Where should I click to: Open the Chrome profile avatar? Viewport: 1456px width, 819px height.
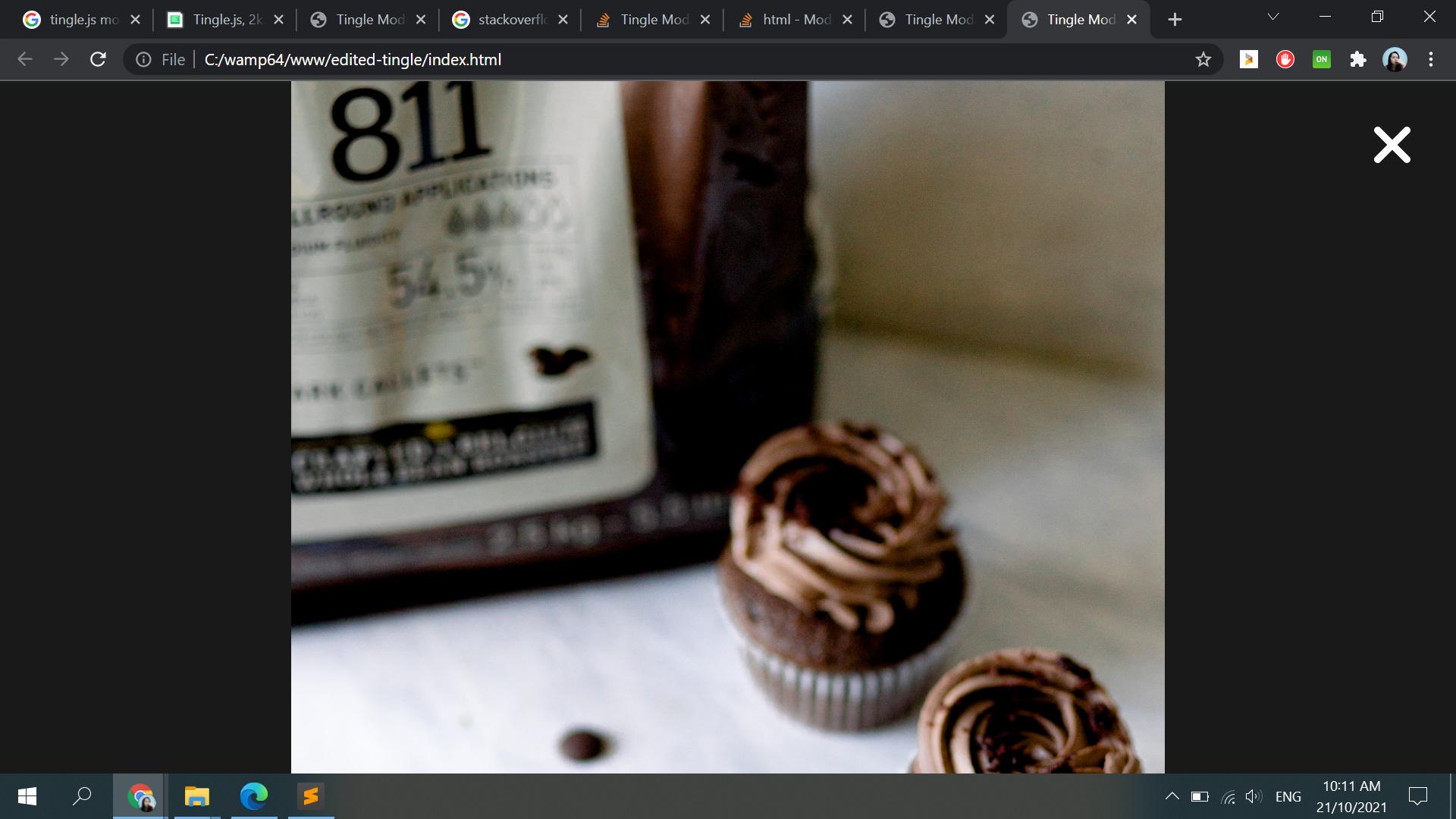[x=1395, y=59]
